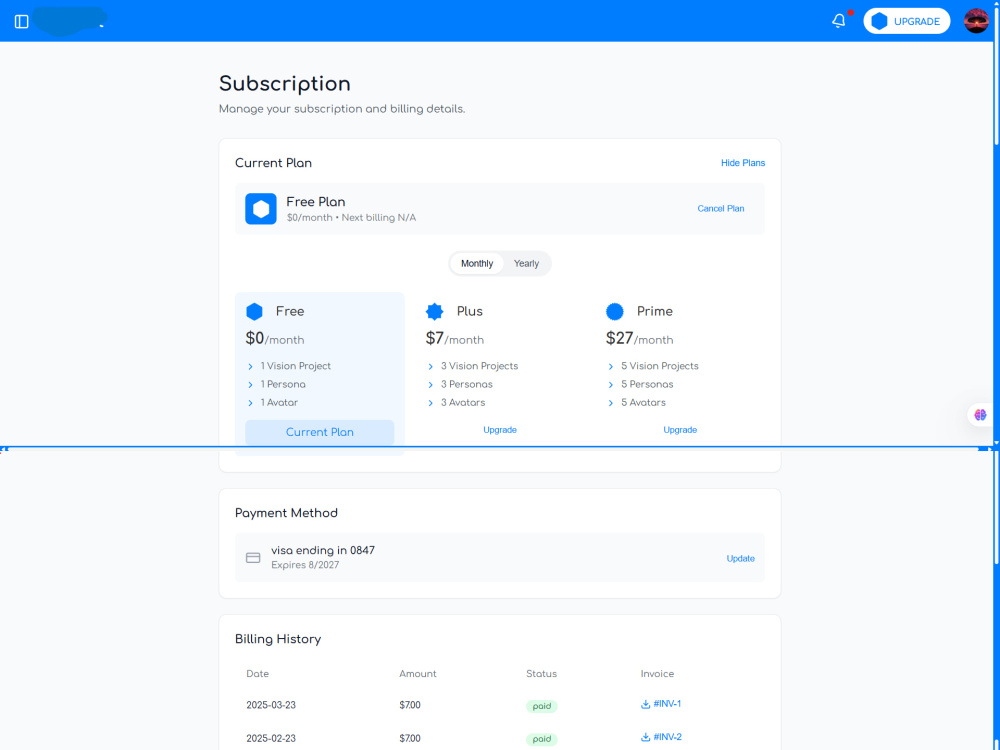Click the Free Plan hexagon icon
The image size is (1000, 750).
(x=261, y=209)
